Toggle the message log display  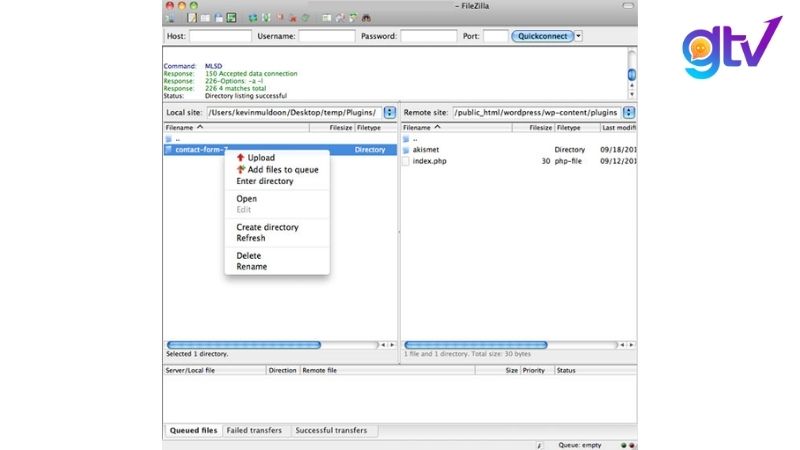coord(191,17)
